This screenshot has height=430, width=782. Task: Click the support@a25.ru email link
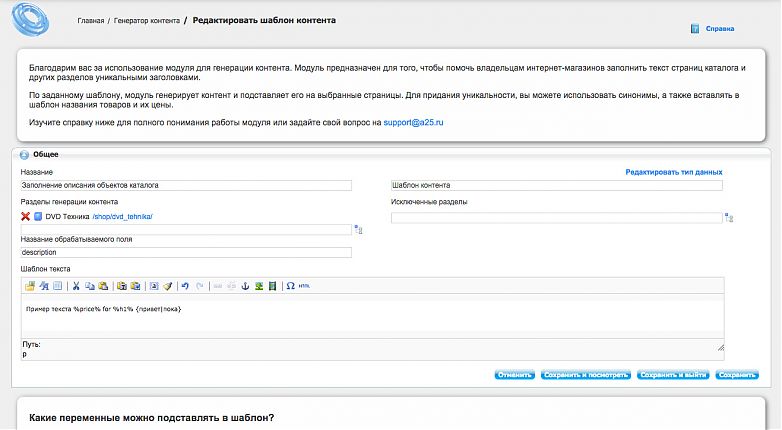(x=413, y=122)
